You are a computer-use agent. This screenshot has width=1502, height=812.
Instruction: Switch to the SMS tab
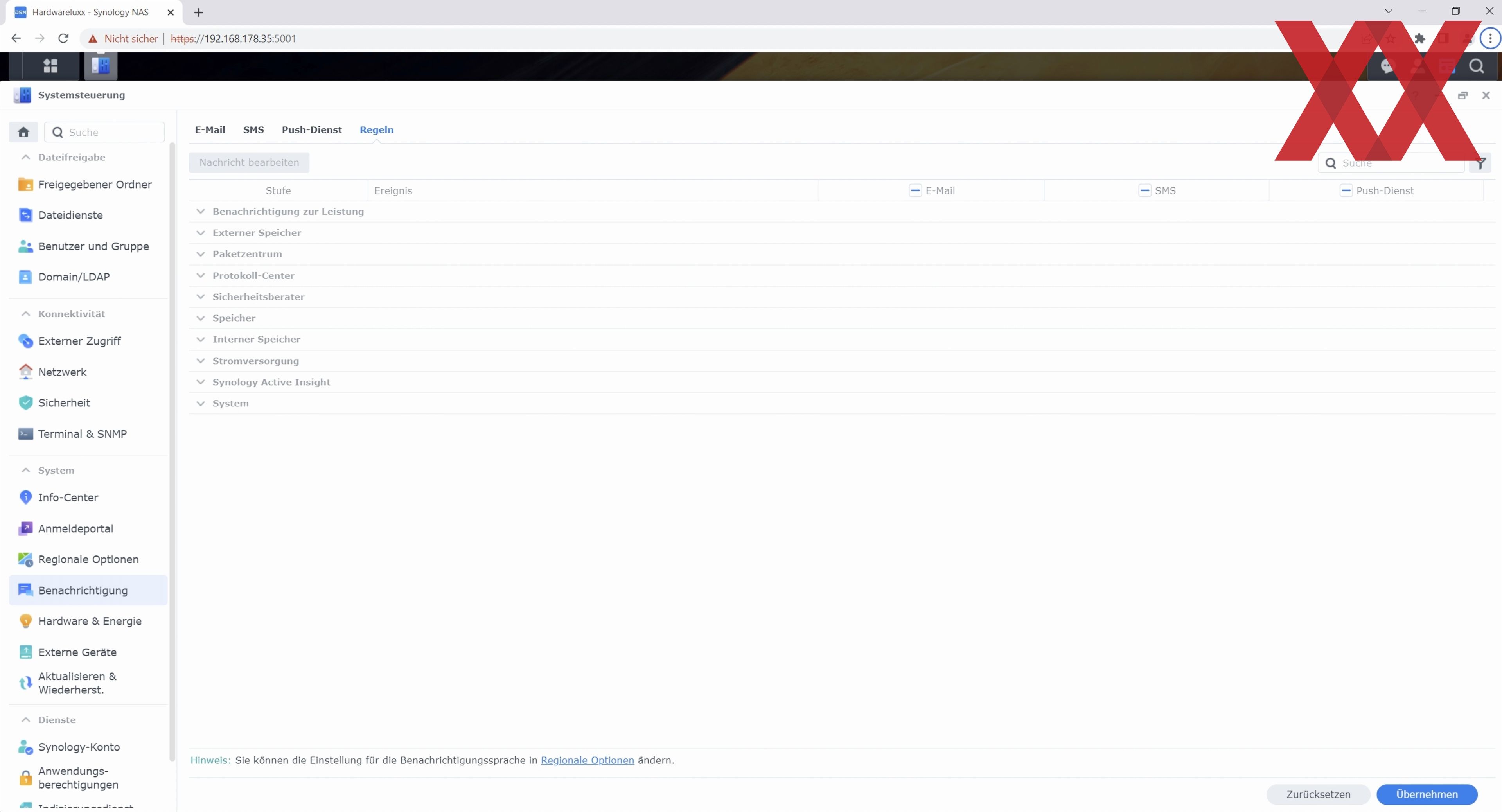(253, 130)
